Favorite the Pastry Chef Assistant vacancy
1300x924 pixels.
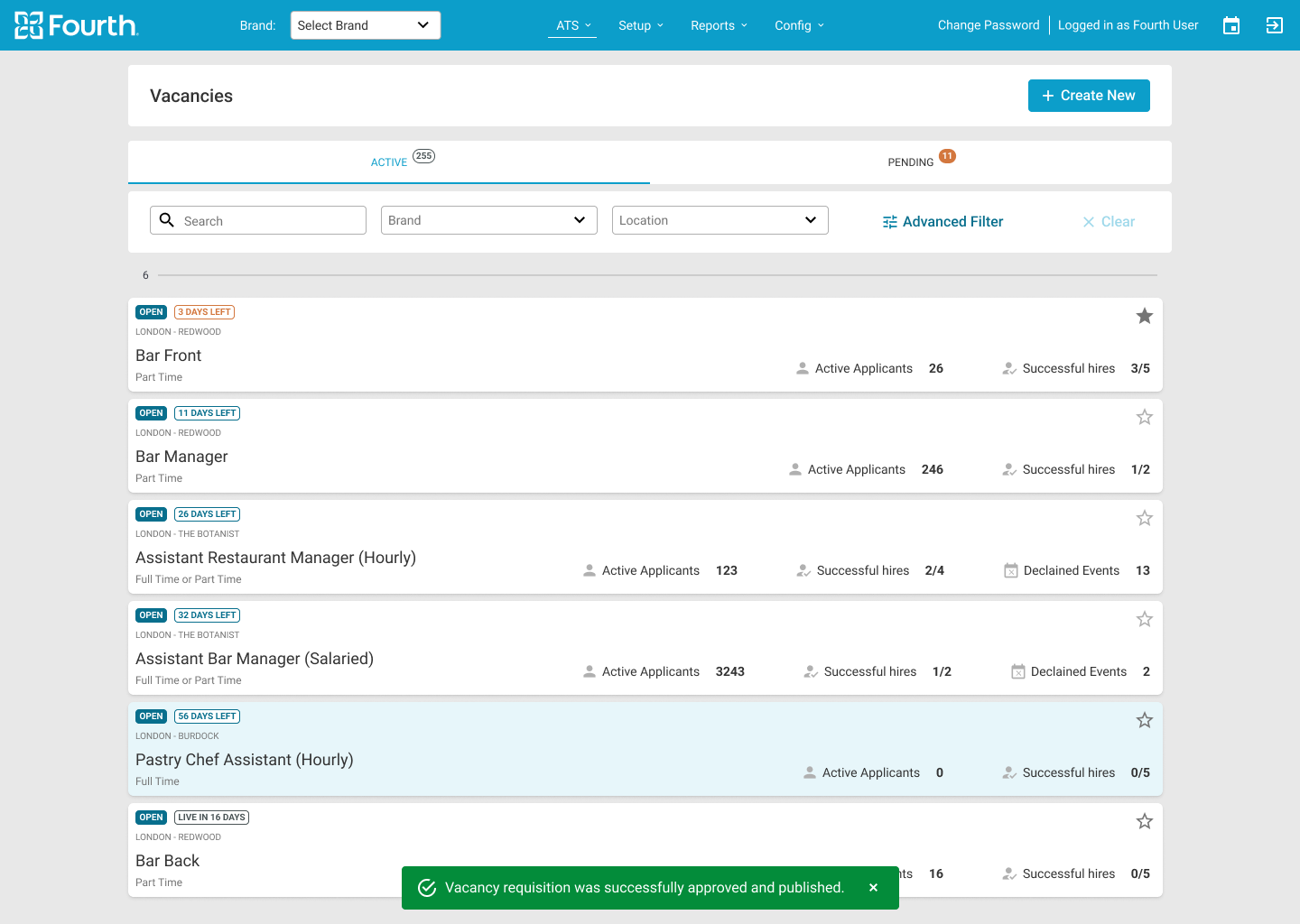1144,720
